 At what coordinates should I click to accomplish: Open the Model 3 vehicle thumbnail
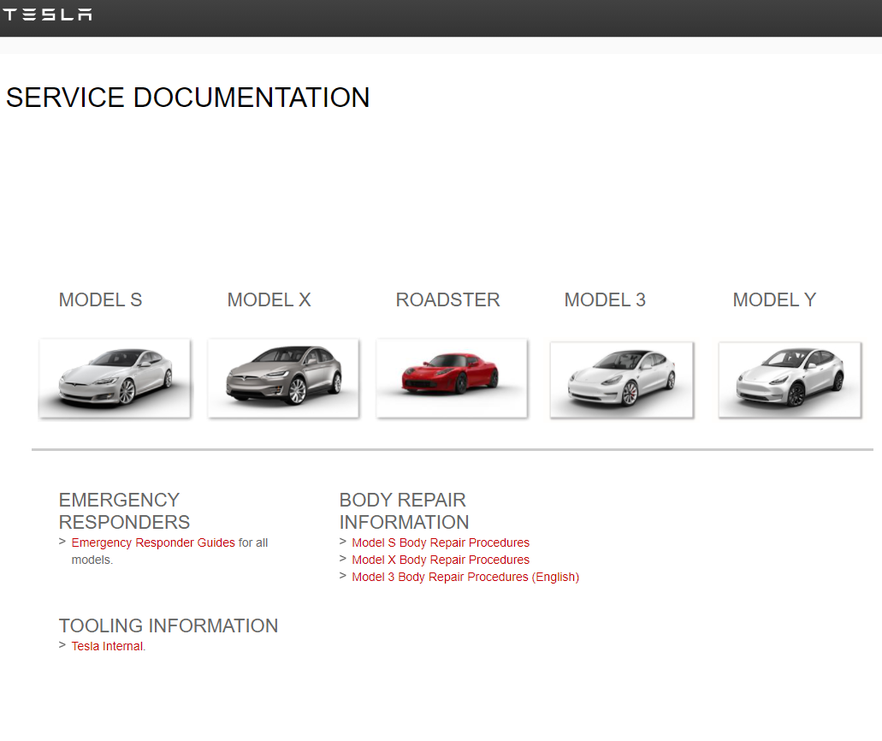pos(621,378)
